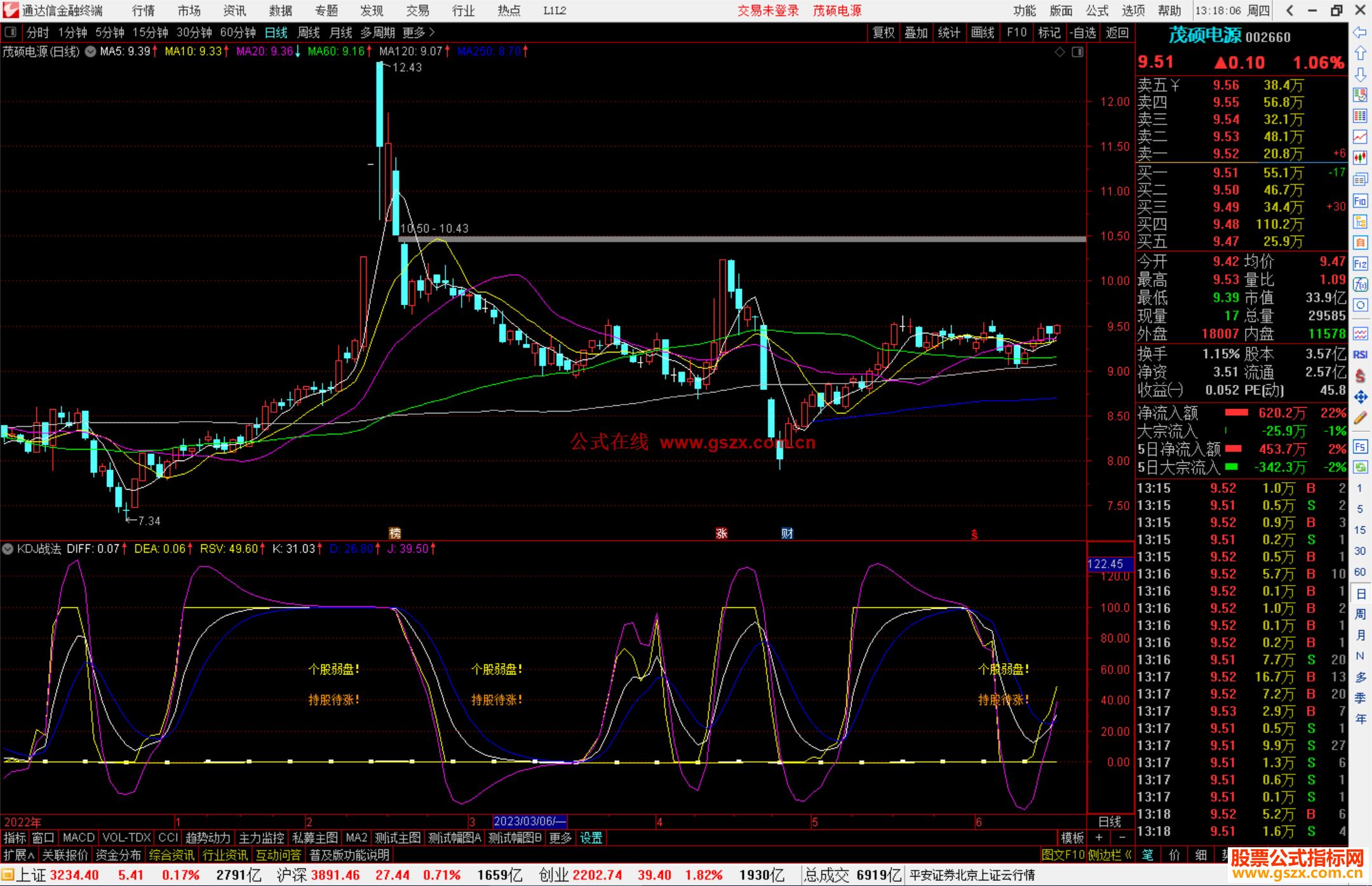Toggle the round button beside 茂硕电源(日线) title
Image resolution: width=1372 pixels, height=886 pixels.
pos(90,51)
